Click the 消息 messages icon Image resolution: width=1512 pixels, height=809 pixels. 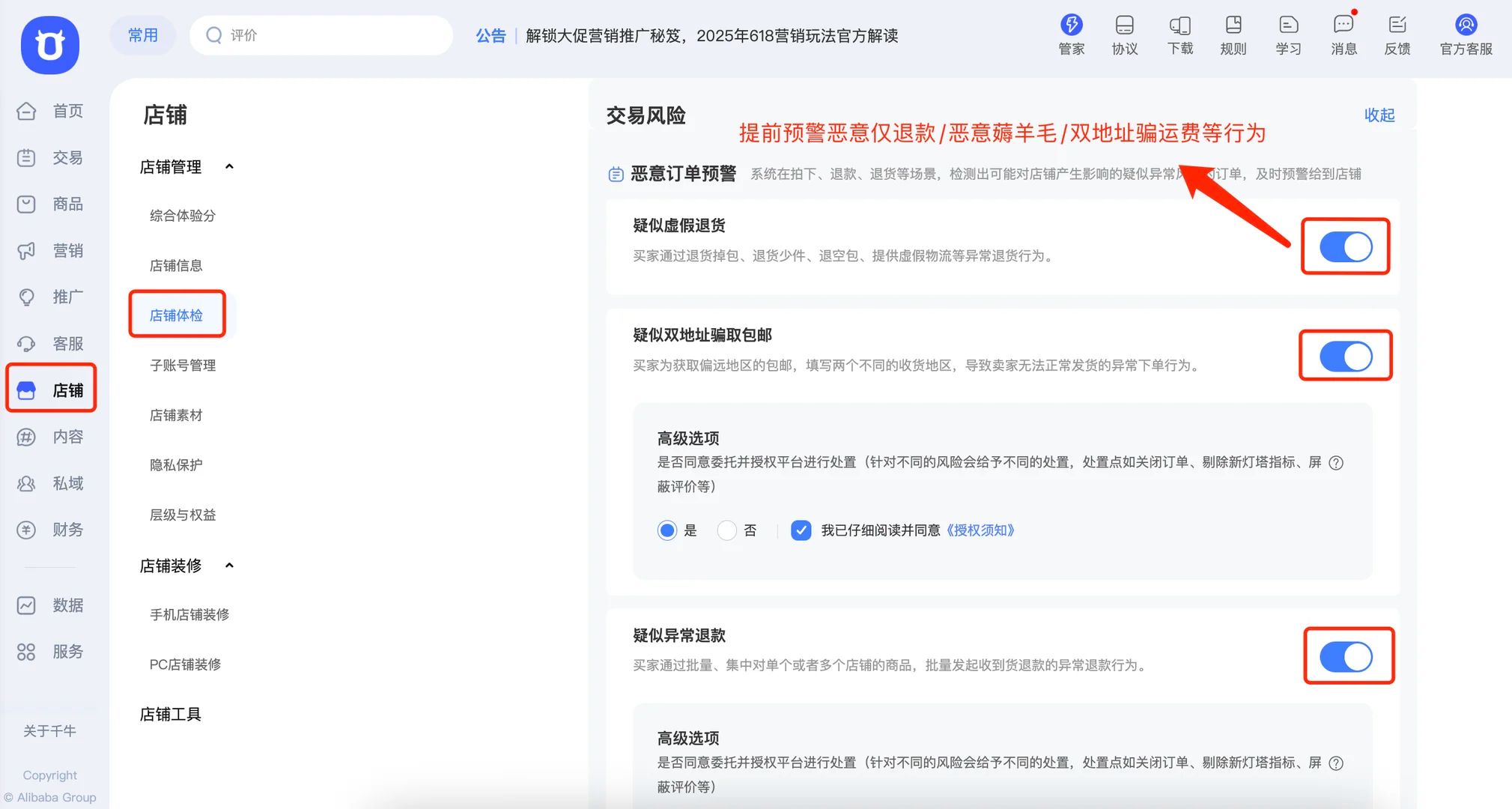[1344, 26]
